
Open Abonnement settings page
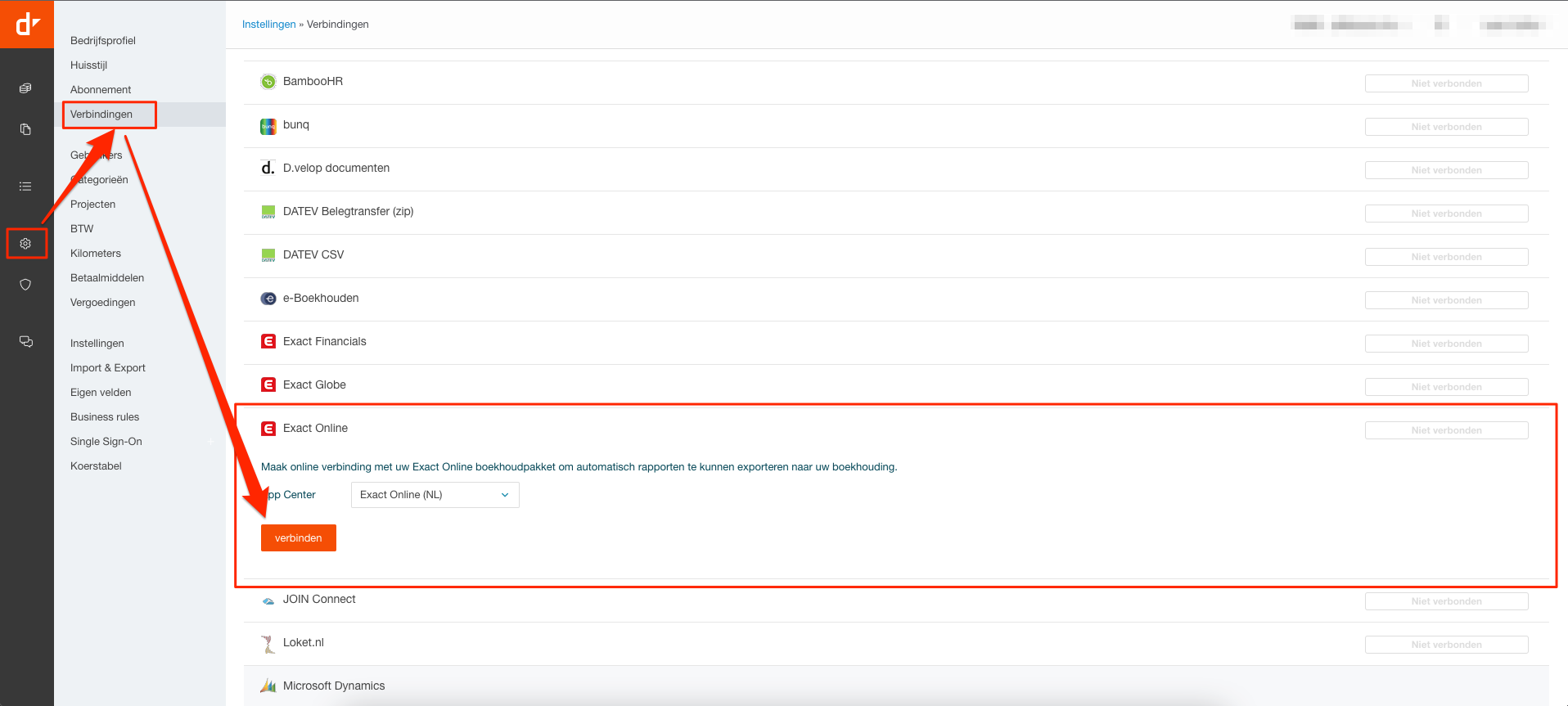101,89
